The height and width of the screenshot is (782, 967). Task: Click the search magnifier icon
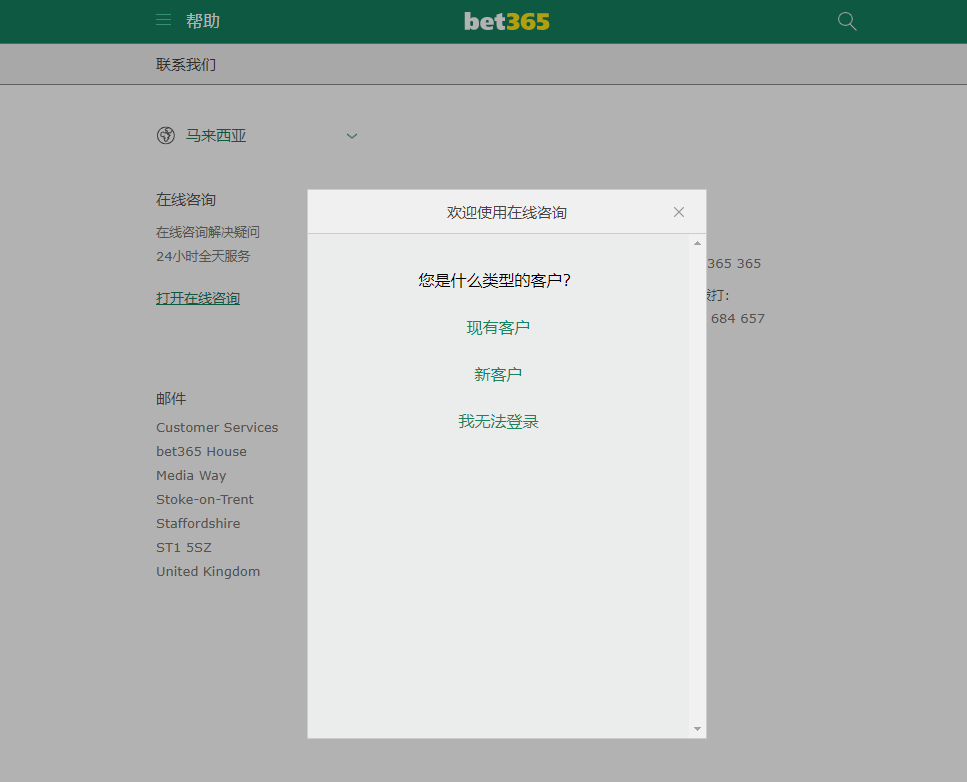click(x=846, y=20)
